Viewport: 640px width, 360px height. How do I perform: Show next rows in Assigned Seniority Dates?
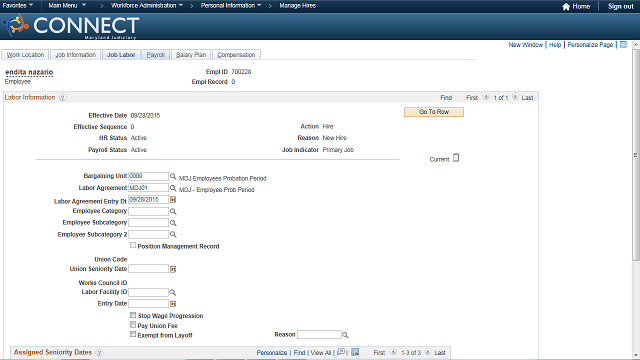428,352
